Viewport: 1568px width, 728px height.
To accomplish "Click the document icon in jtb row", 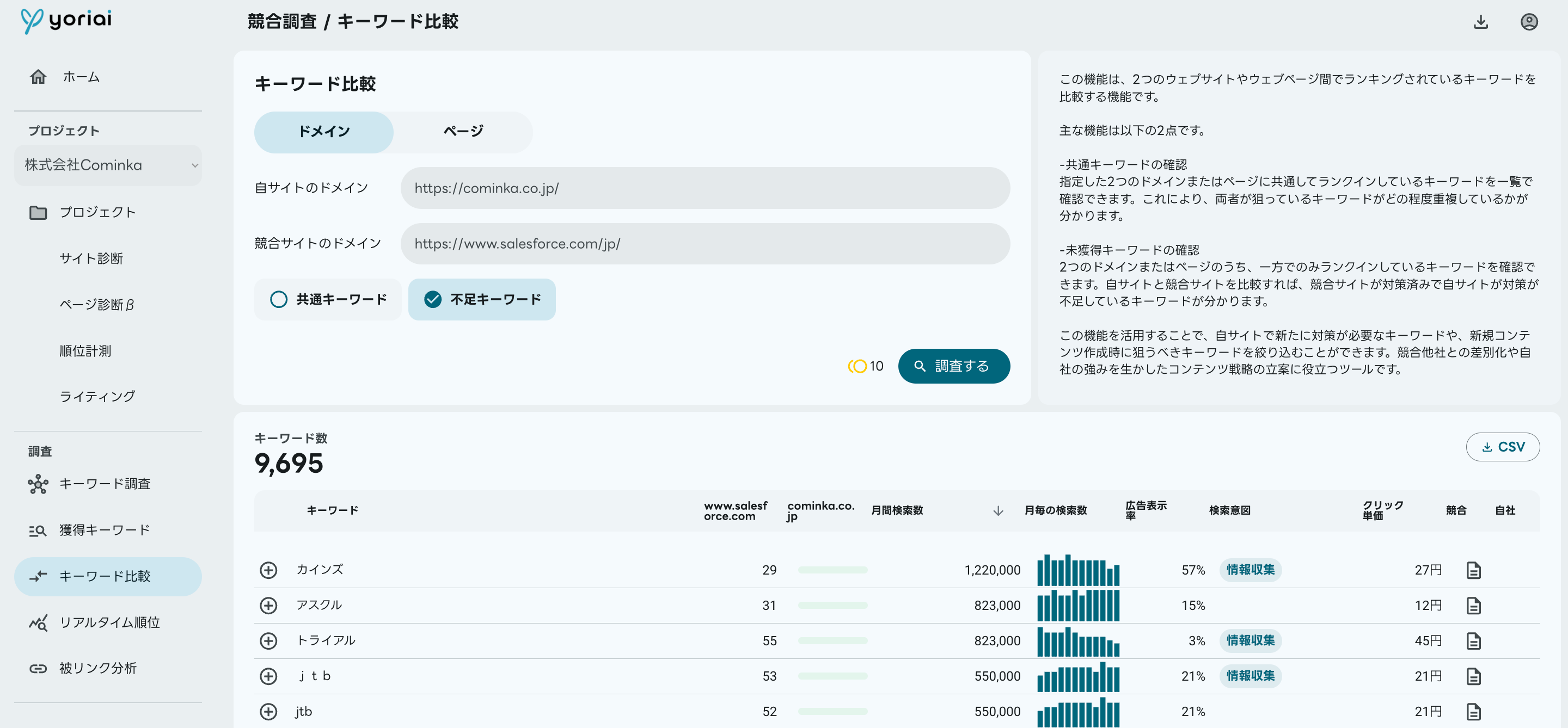I will point(1473,711).
